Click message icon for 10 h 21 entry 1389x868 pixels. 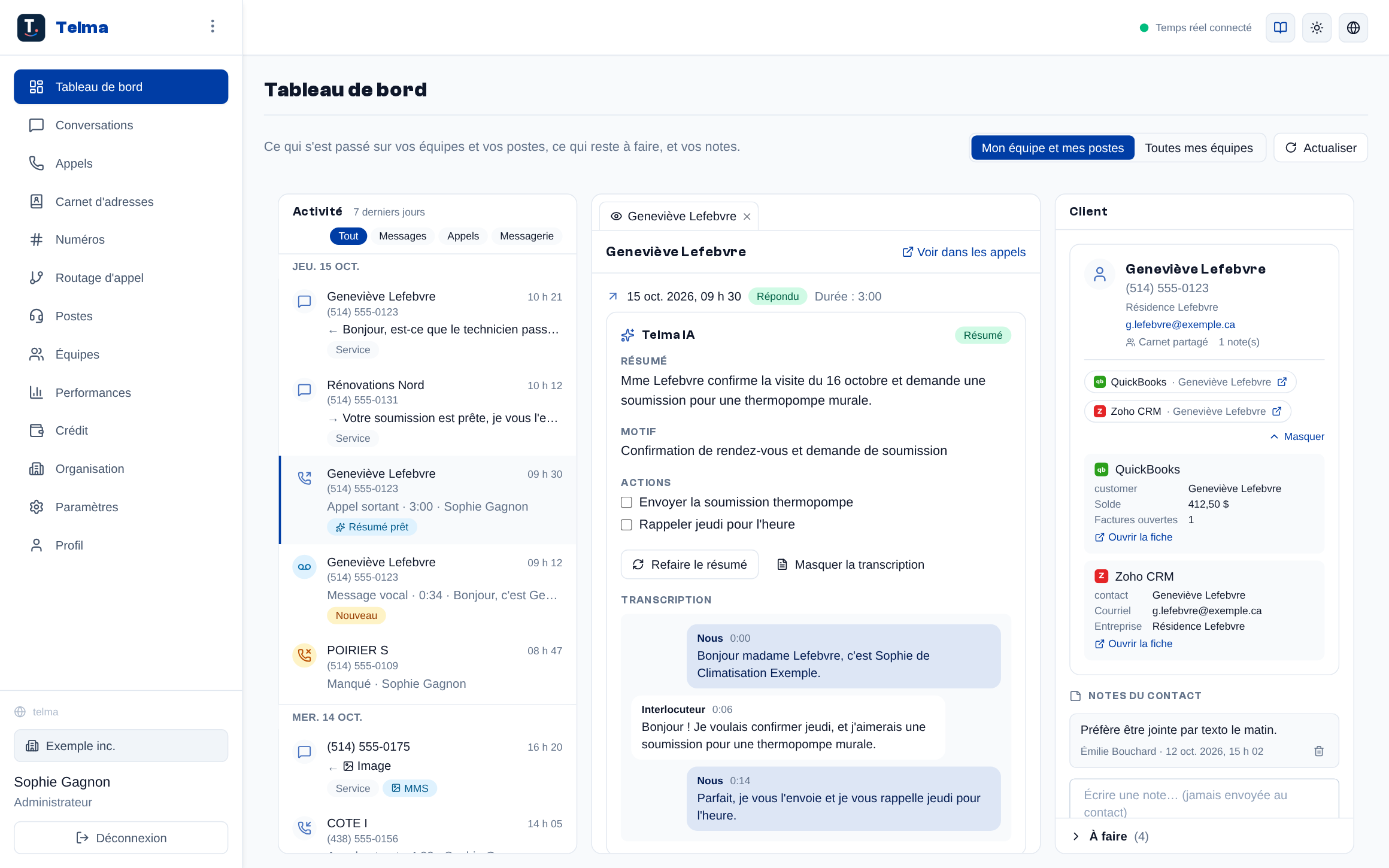[x=304, y=301]
